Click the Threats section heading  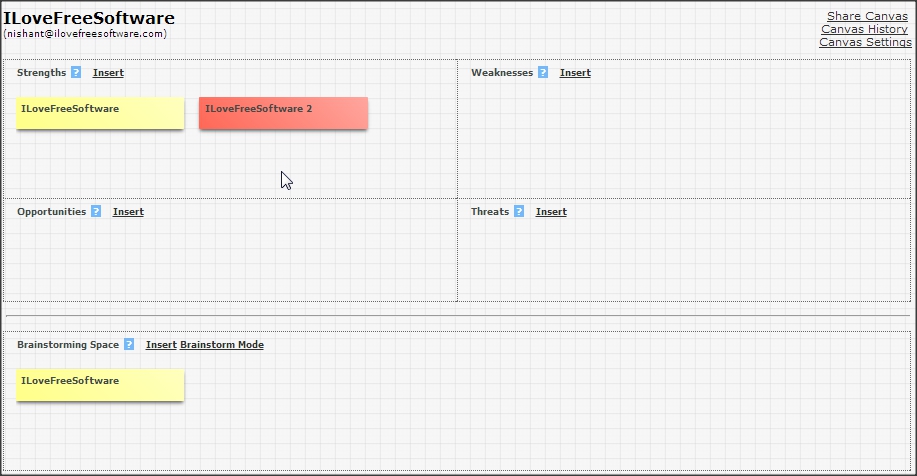pos(490,212)
